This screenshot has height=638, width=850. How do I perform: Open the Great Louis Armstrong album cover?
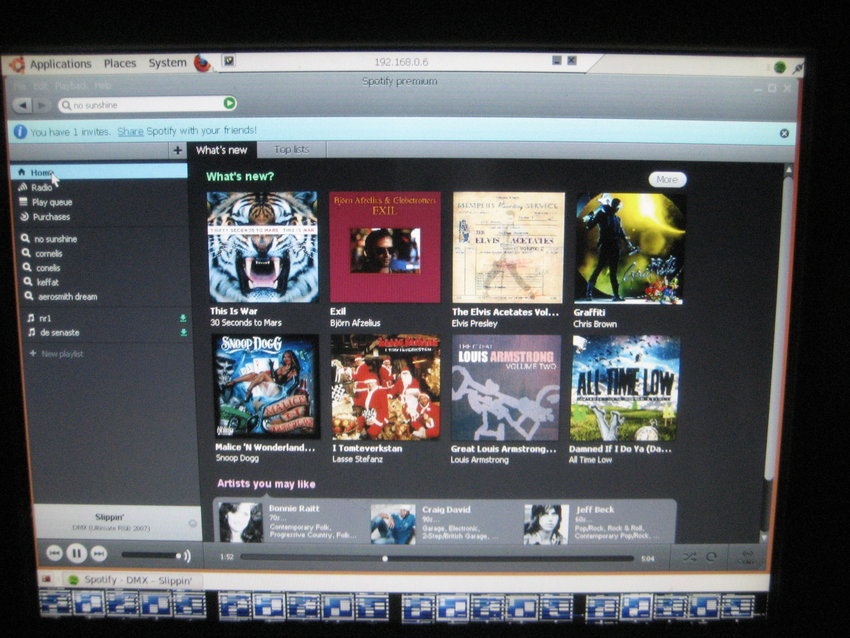pos(506,388)
